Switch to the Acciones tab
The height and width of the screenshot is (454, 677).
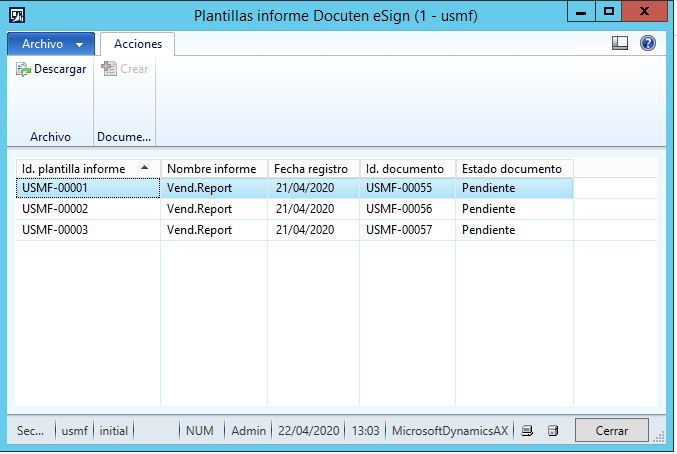138,44
